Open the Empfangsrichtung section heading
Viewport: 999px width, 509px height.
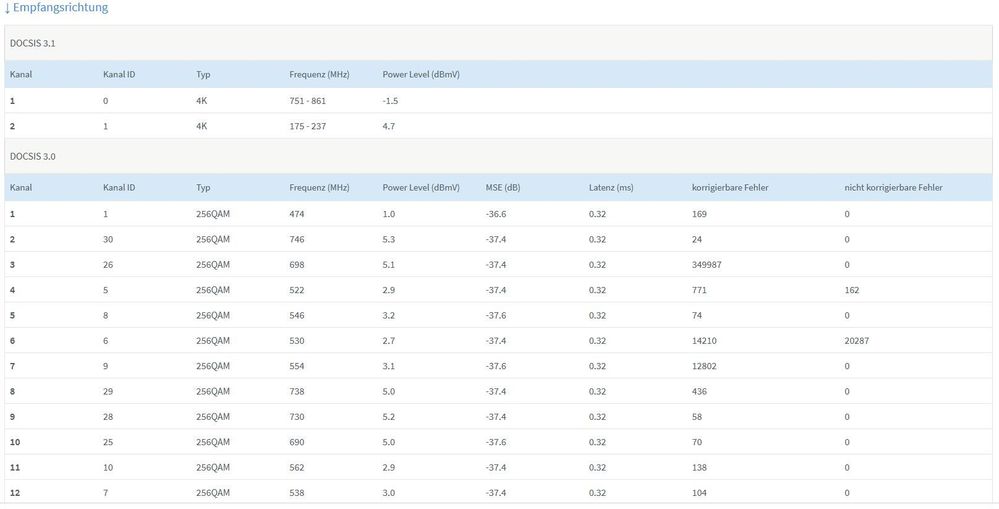(56, 8)
